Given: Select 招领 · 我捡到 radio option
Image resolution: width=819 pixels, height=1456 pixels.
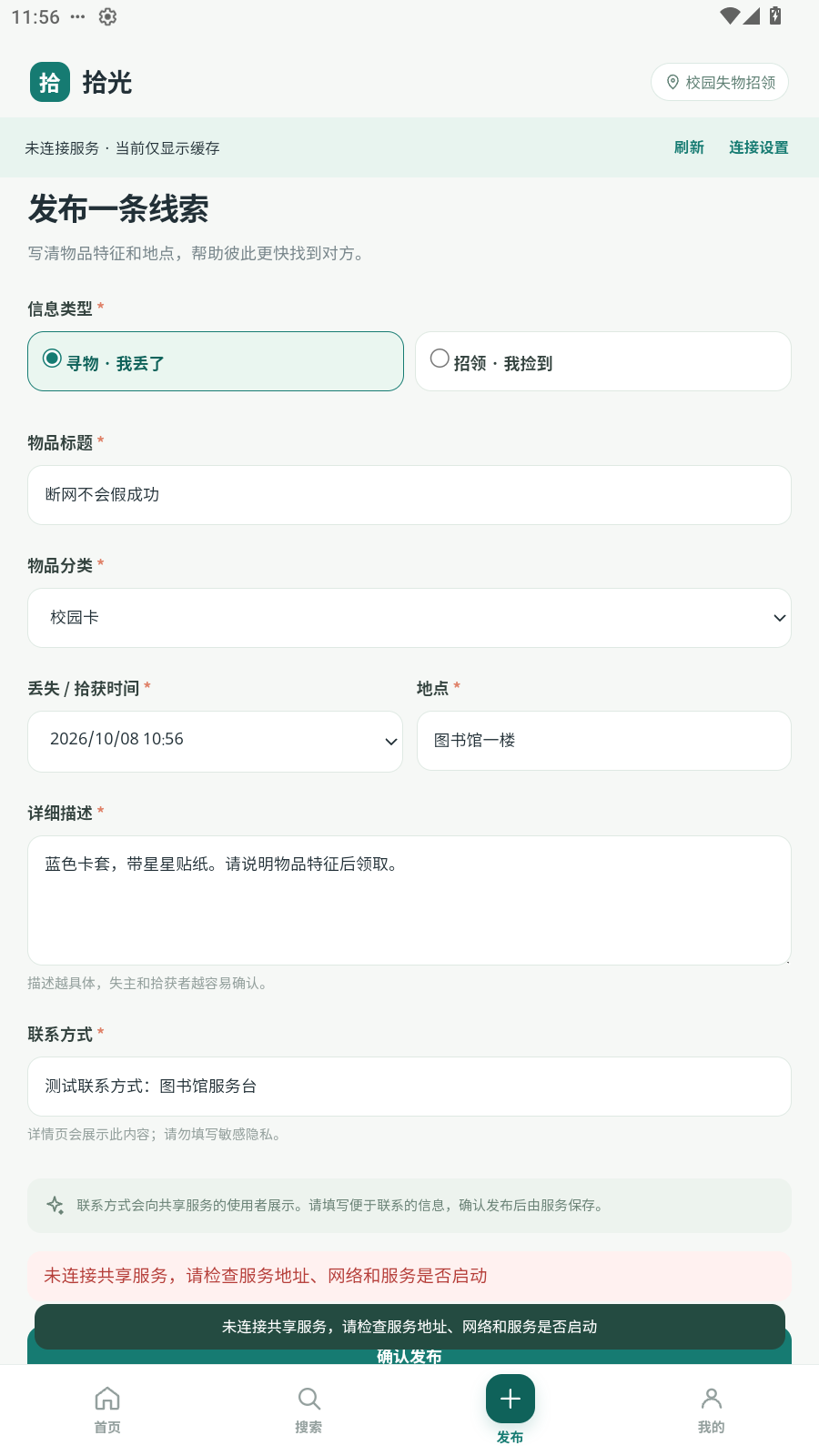Looking at the screenshot, I should coord(603,361).
